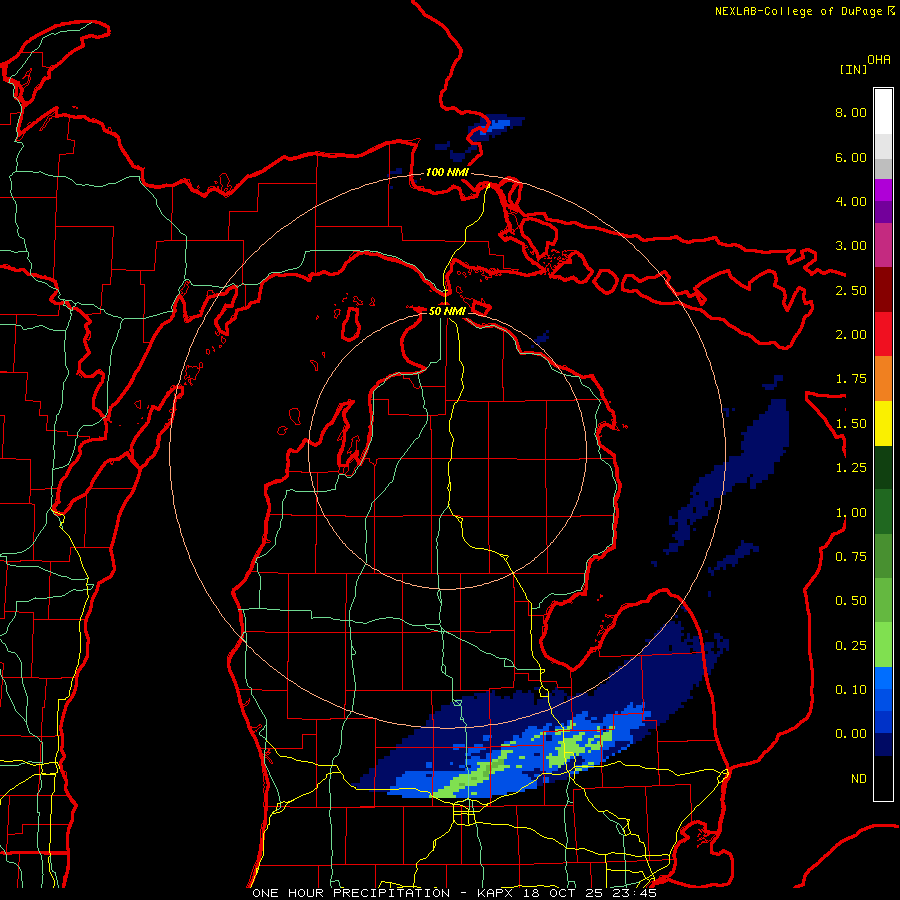Click the OHA product label

click(879, 60)
